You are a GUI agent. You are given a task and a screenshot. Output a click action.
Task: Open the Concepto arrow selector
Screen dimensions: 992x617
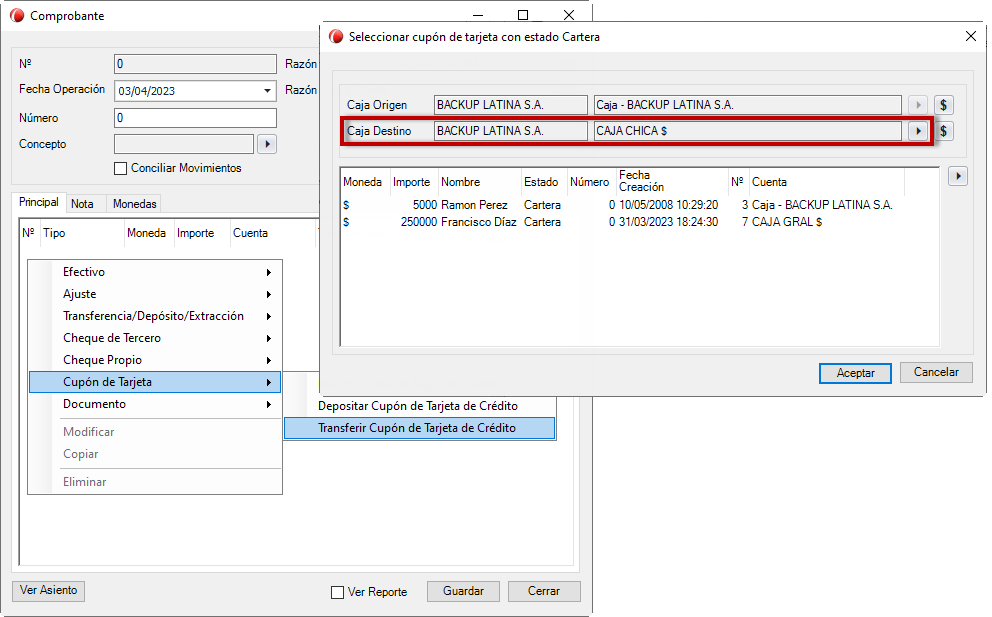click(267, 144)
